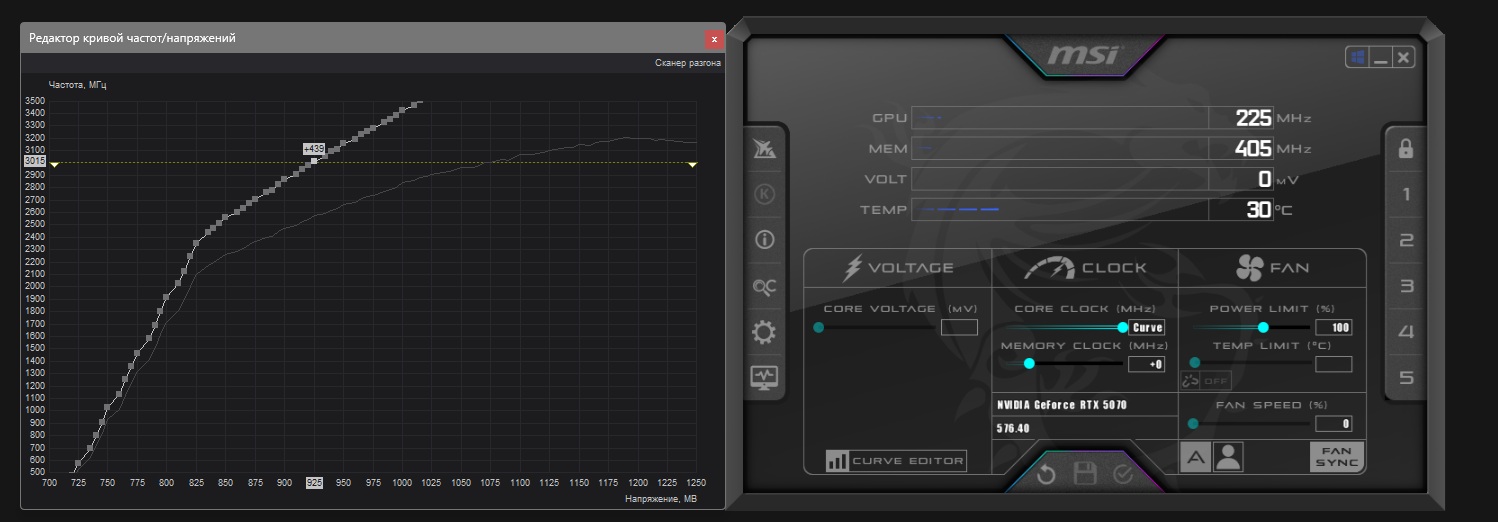This screenshot has height=522, width=1498.
Task: Toggle the power/temp limit link OFF button
Action: tap(1206, 381)
